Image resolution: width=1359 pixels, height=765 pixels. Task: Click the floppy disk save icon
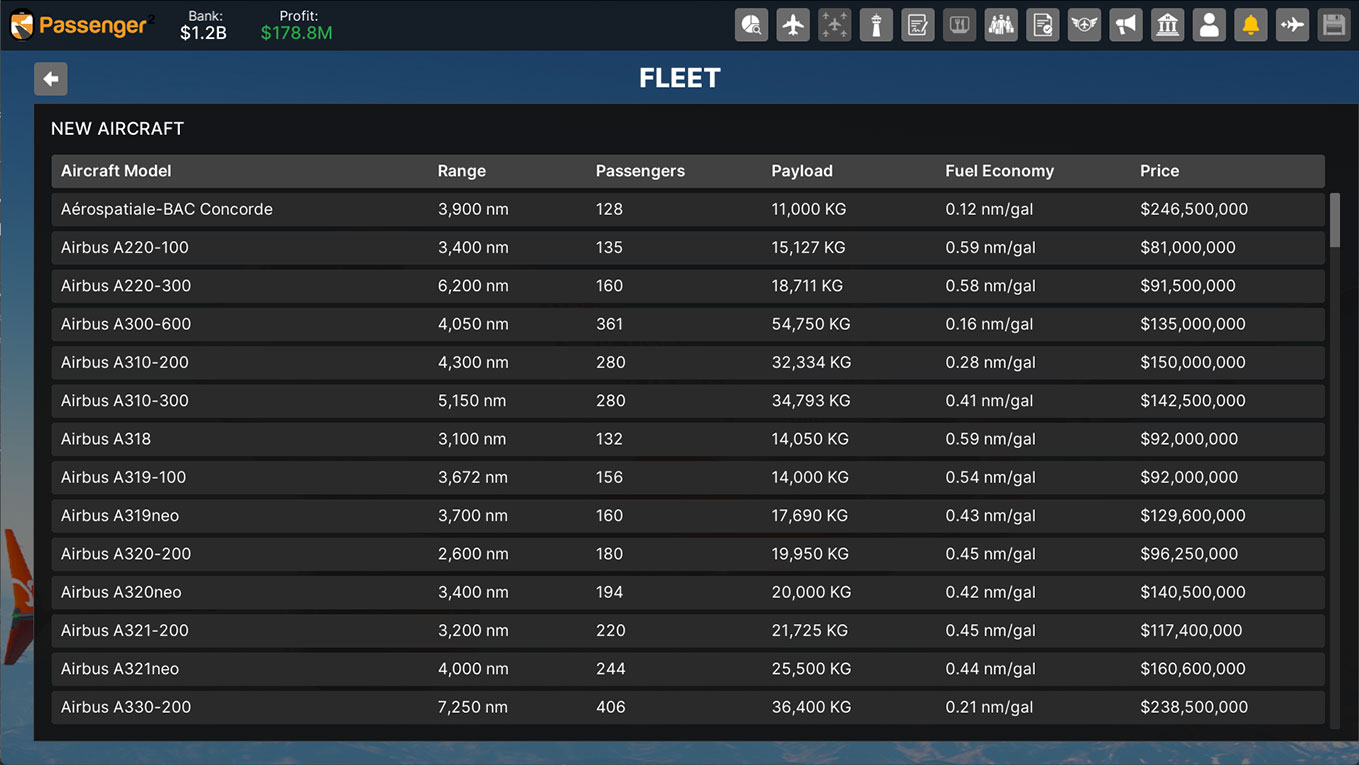1333,25
